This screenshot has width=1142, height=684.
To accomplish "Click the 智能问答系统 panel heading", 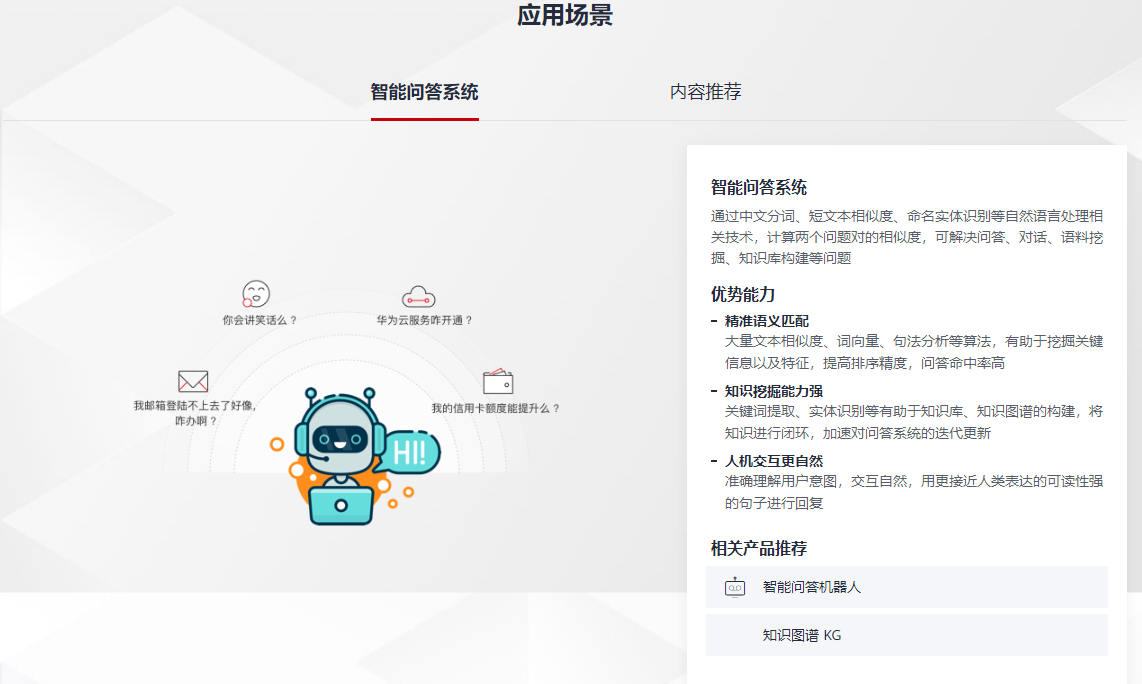I will (758, 187).
